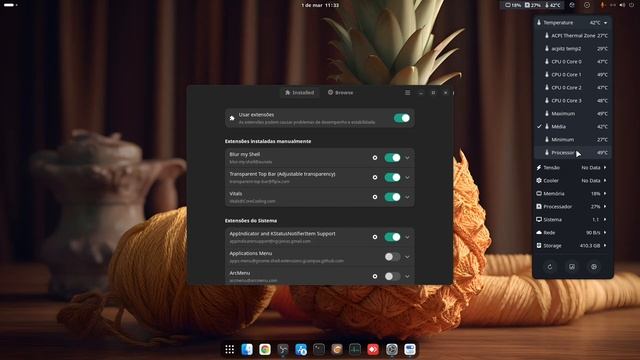Viewport: 640px width, 360px height.
Task: Expand Blur my Shell details chevron
Action: click(407, 158)
